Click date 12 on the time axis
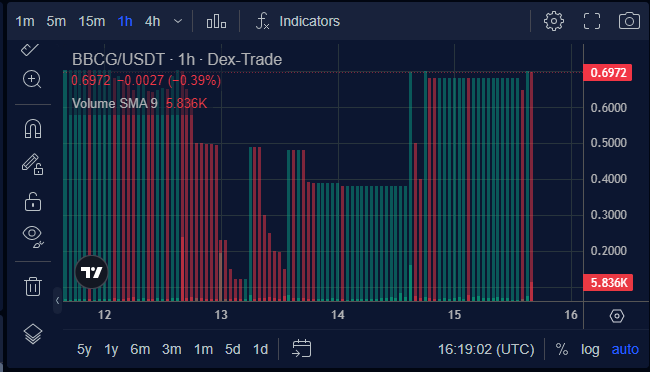This screenshot has width=650, height=372. coord(104,315)
